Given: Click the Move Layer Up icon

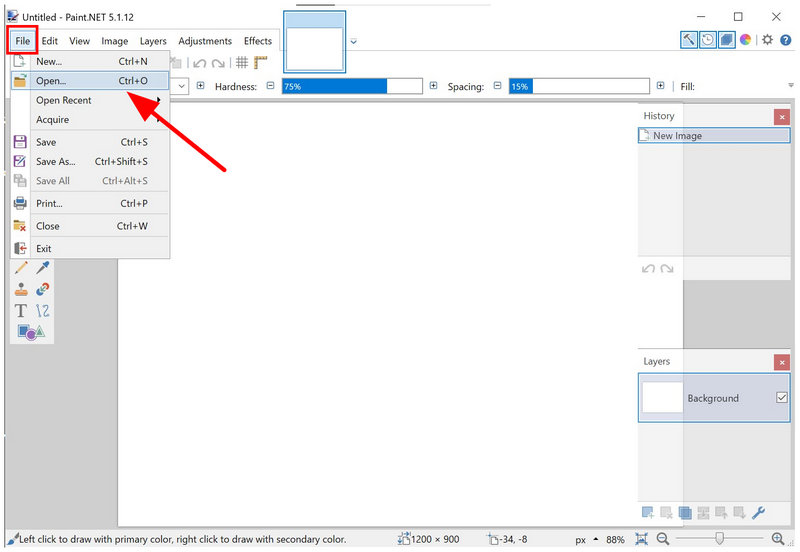Looking at the screenshot, I should pos(721,512).
